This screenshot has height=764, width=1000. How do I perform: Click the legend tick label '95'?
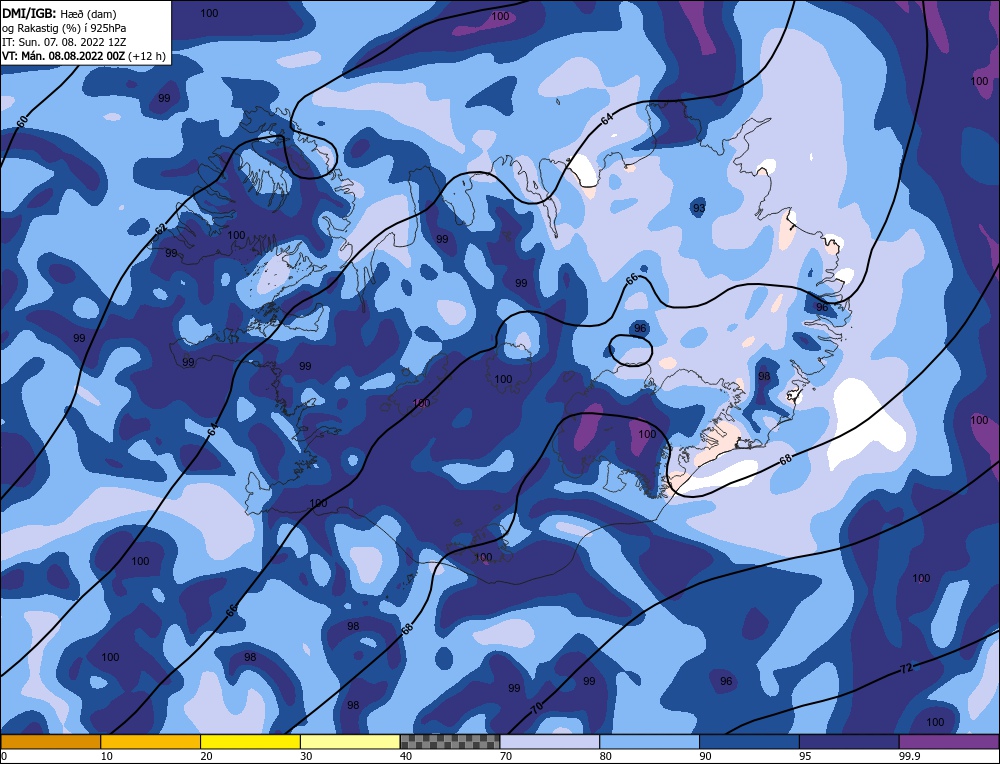pyautogui.click(x=805, y=756)
